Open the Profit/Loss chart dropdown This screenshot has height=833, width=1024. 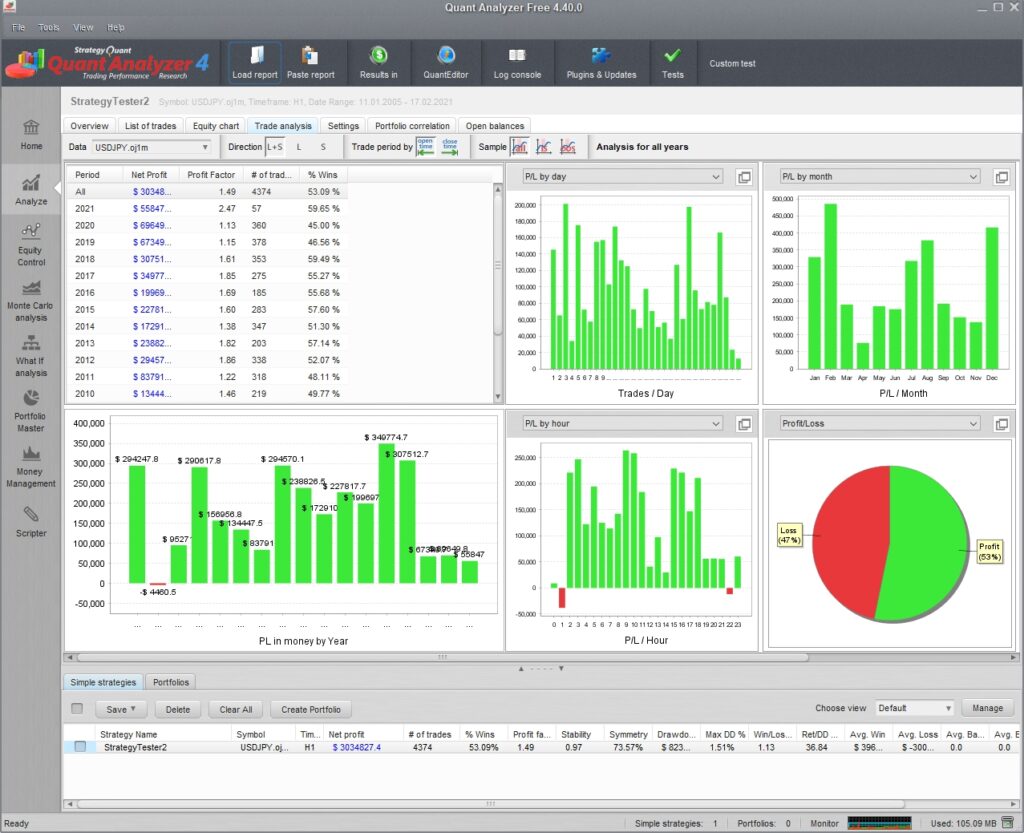pos(880,424)
